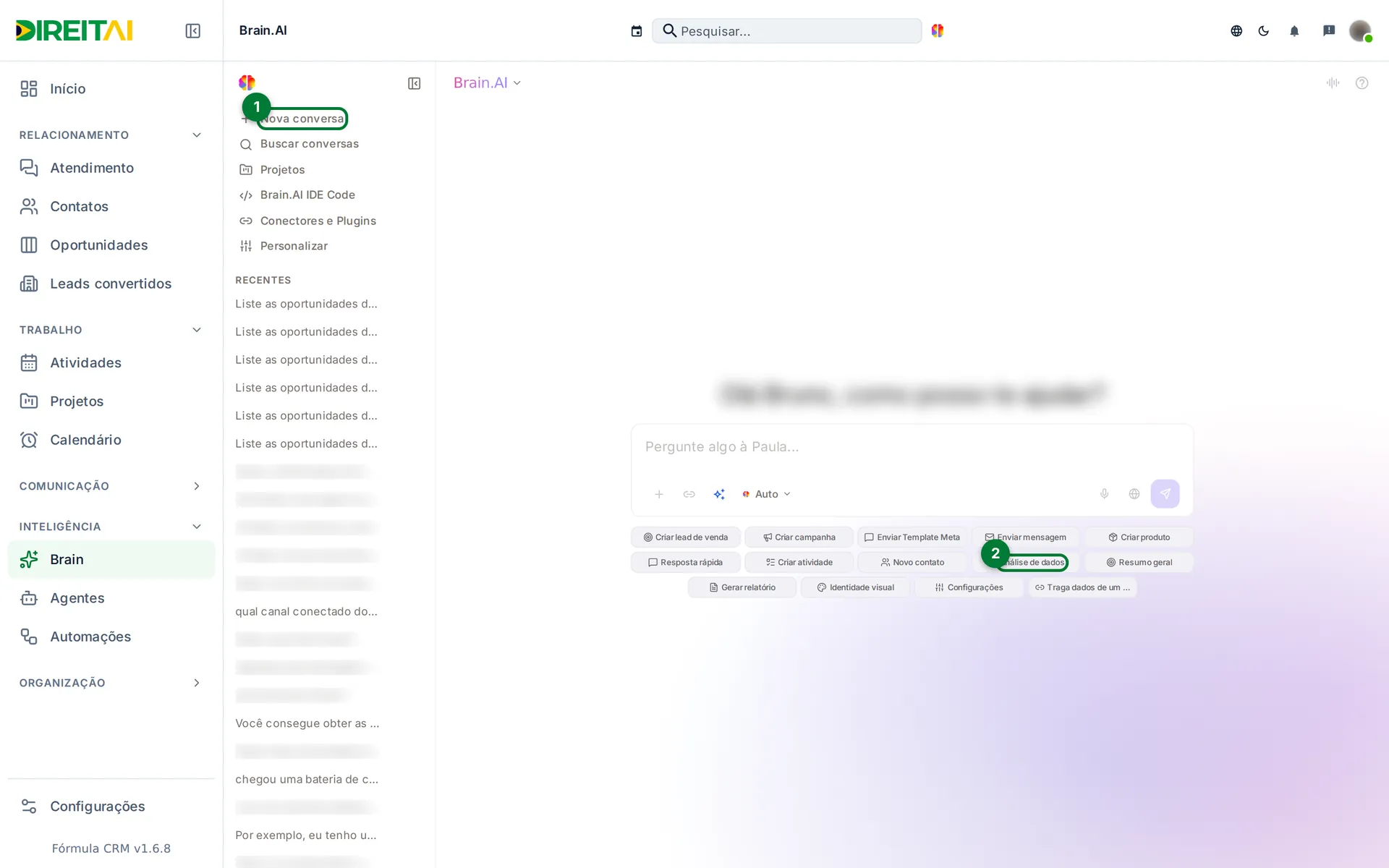Open Agentes in sidebar

[x=111, y=598]
